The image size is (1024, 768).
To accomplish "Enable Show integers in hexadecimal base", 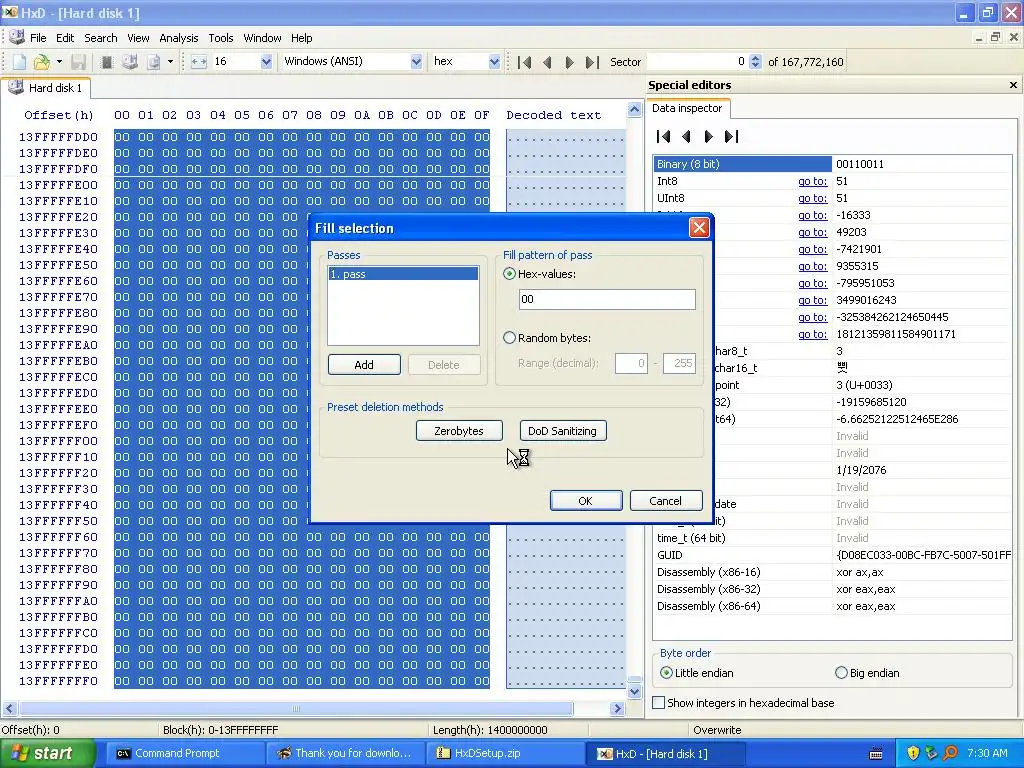I will point(659,703).
